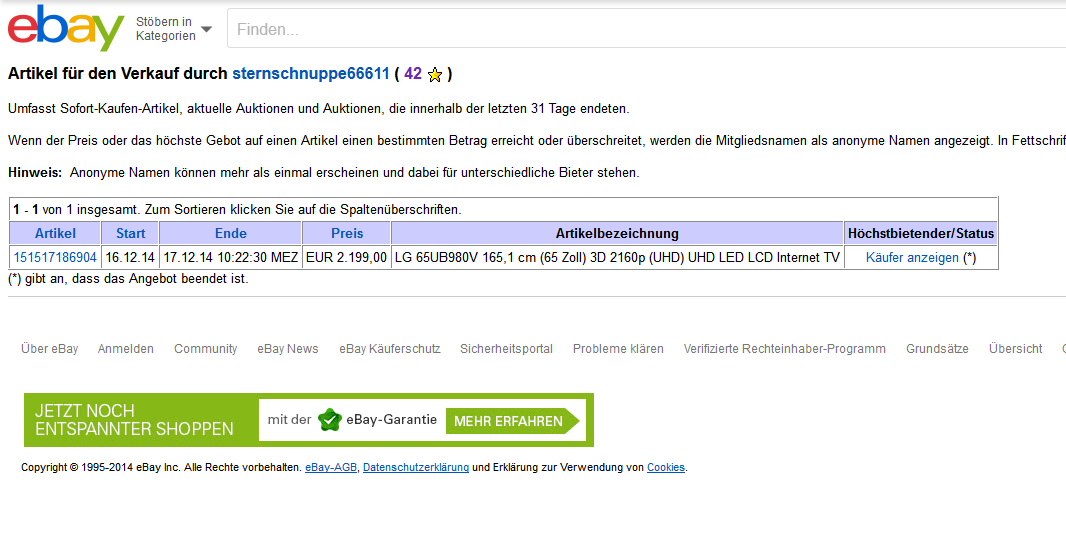Open Datenschutzerklärung link
1066x553 pixels.
pos(415,467)
